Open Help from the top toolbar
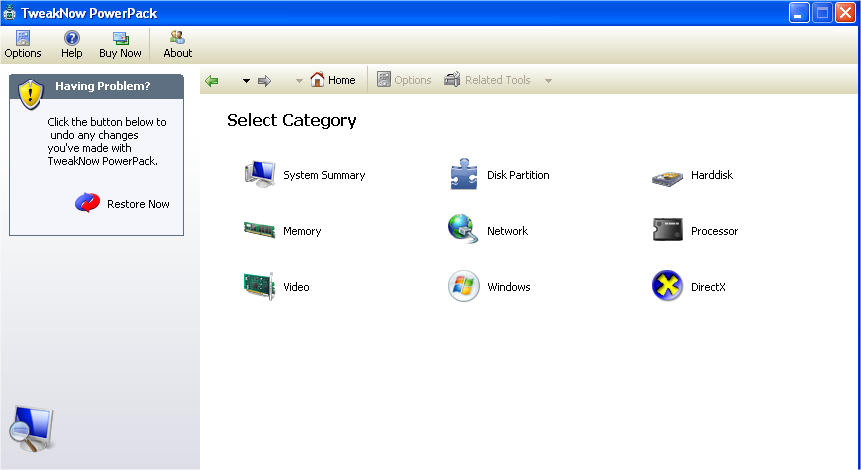 [x=71, y=44]
